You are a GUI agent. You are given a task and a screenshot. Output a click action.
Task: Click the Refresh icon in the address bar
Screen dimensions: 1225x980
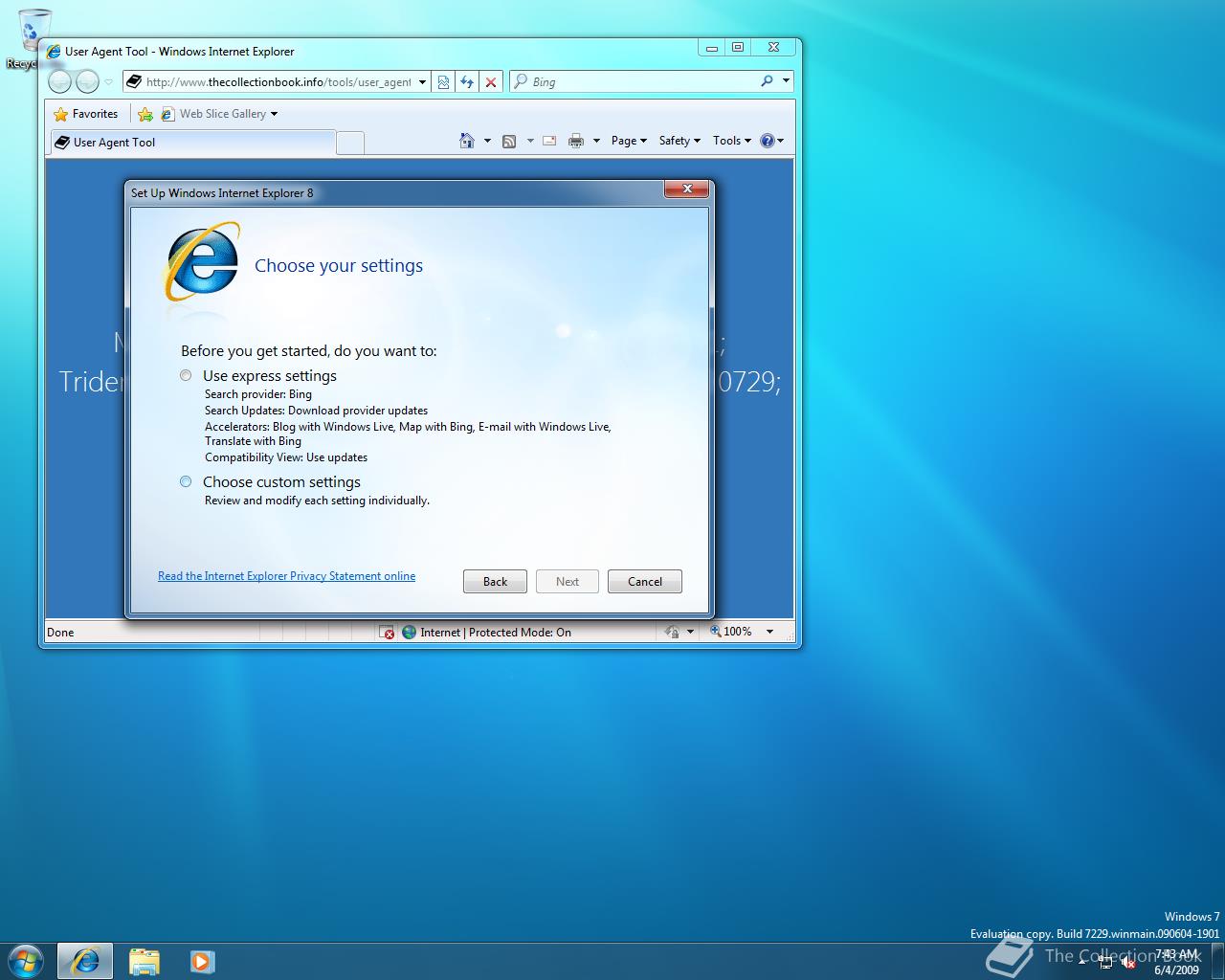pyautogui.click(x=467, y=81)
